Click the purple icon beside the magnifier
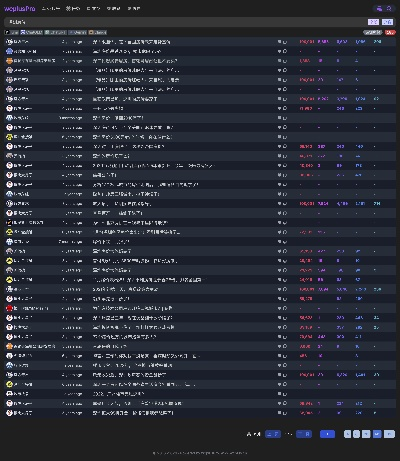This screenshot has height=461, width=400. pyautogui.click(x=379, y=9)
